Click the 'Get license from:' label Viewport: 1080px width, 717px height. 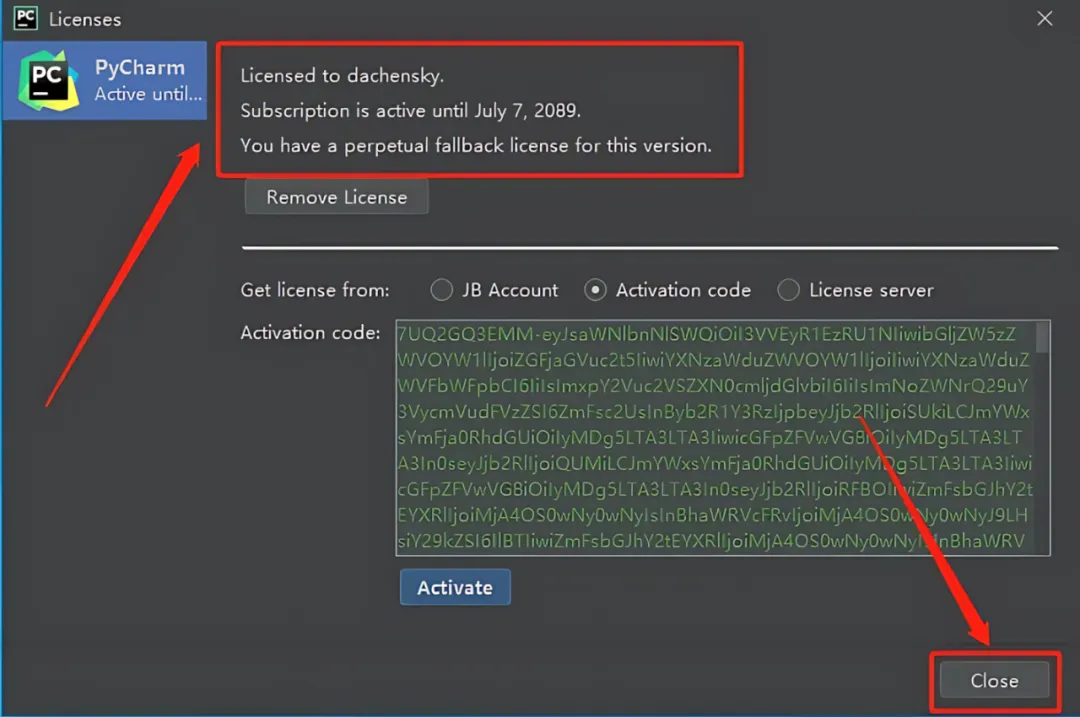click(315, 290)
